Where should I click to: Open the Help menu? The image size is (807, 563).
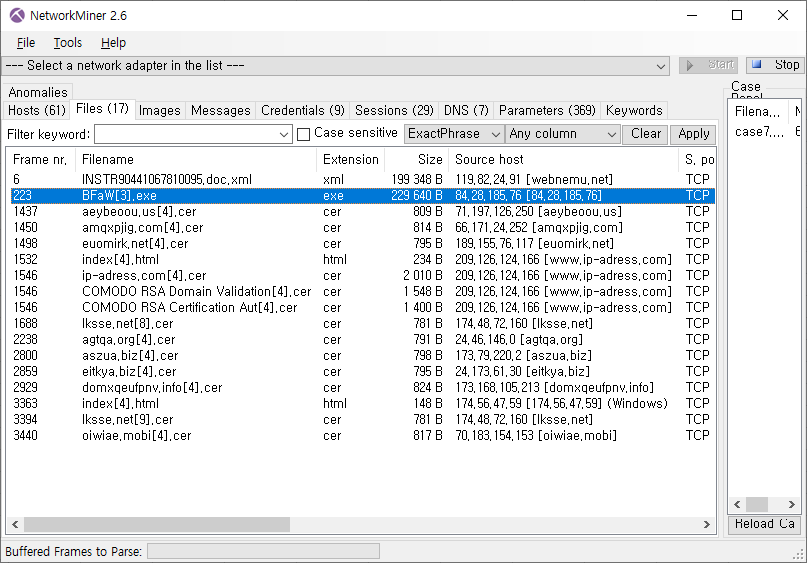click(113, 43)
